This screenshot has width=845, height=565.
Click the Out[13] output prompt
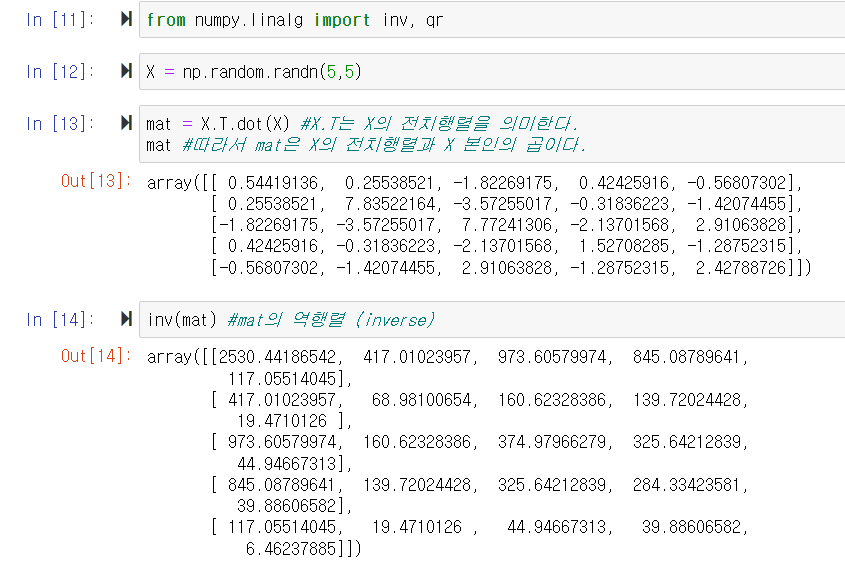(x=96, y=181)
